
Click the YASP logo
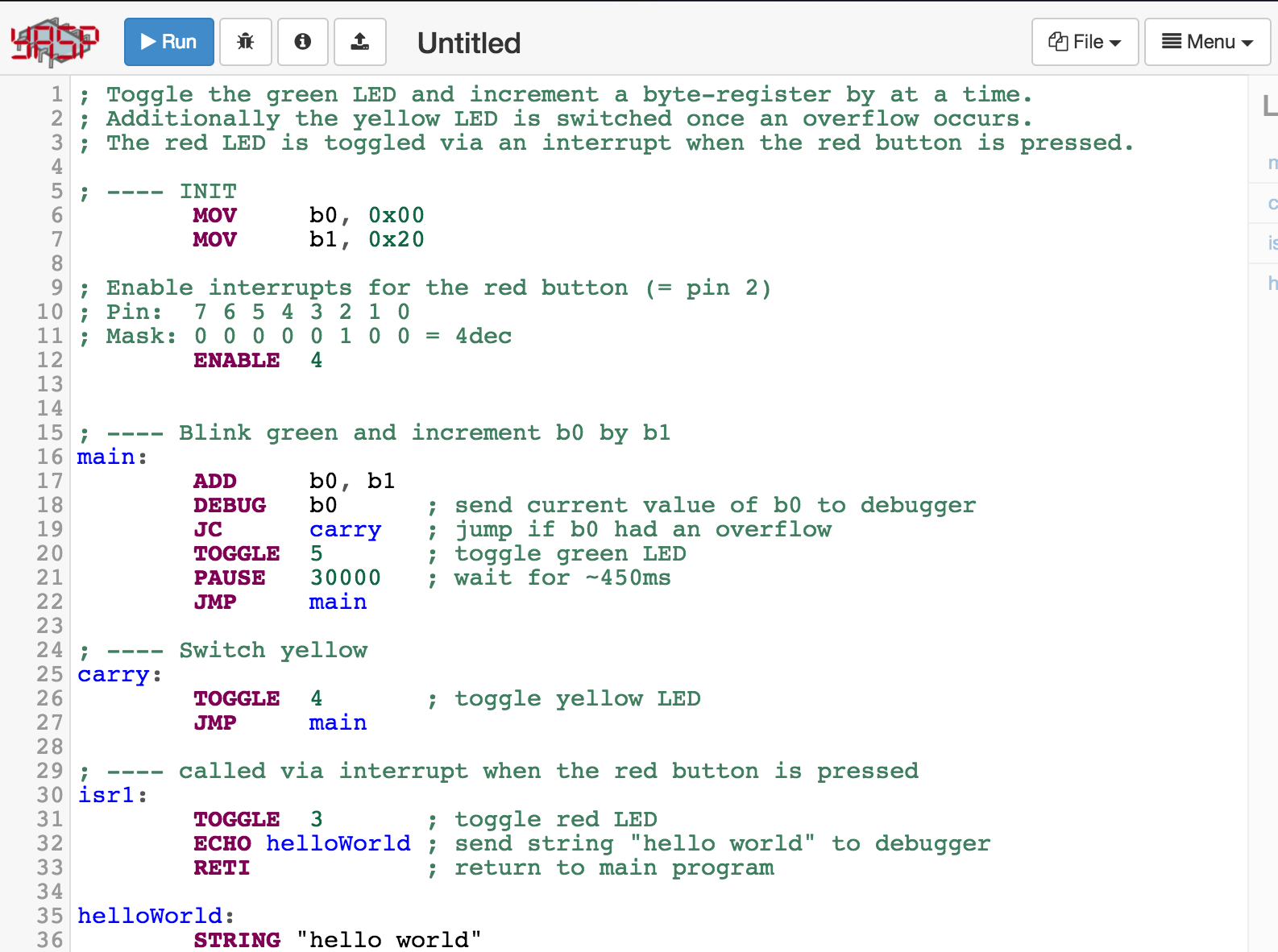point(54,42)
